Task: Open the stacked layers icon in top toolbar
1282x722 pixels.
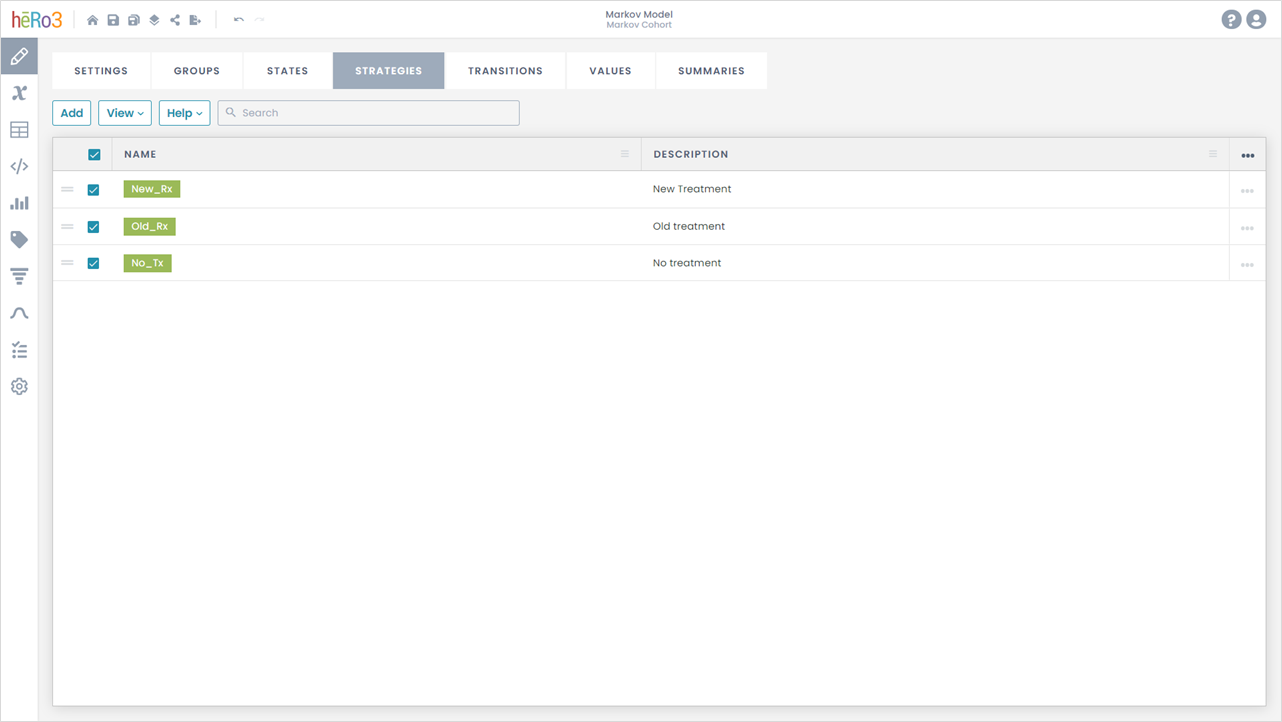Action: point(154,20)
